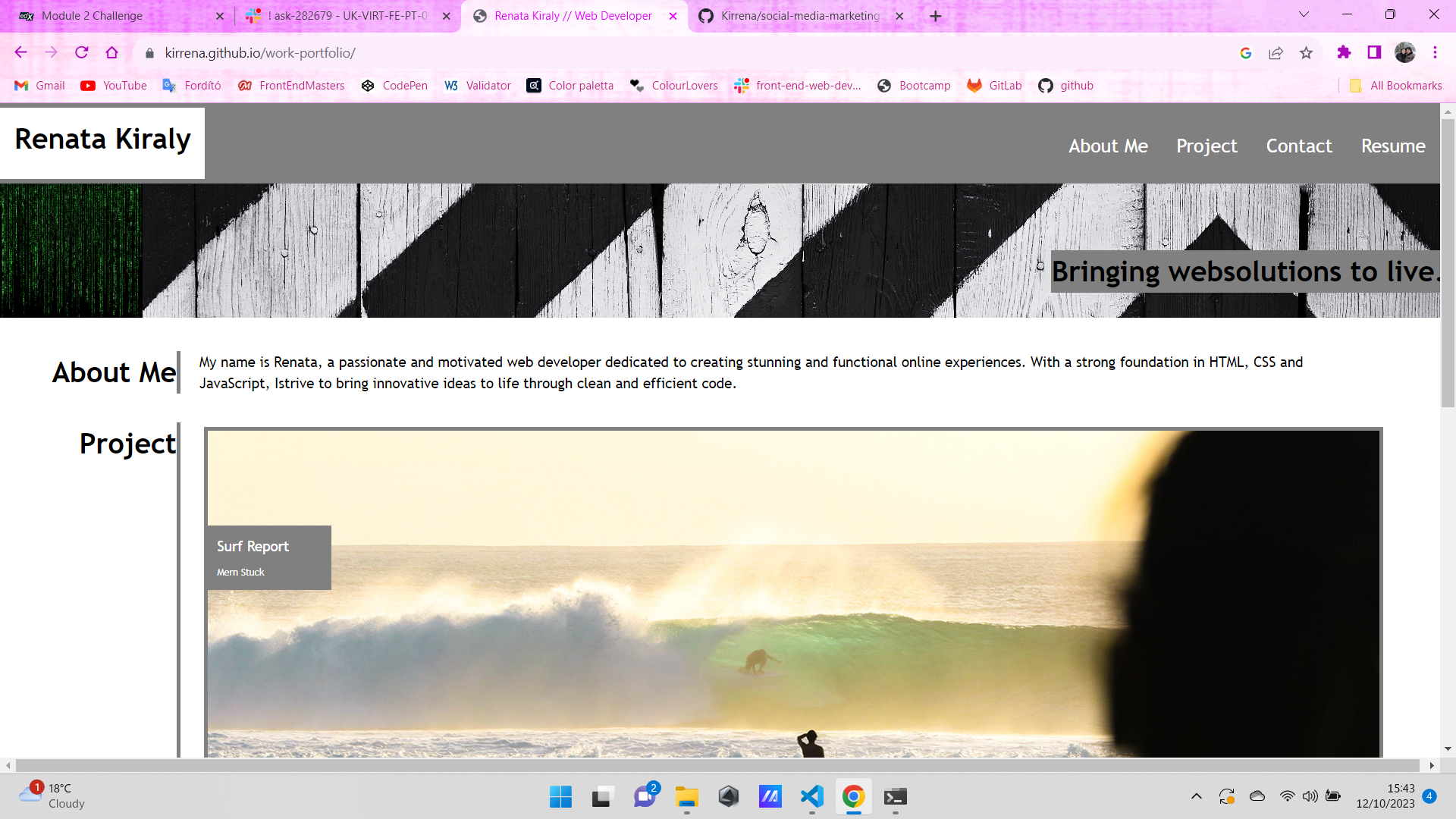Screen dimensions: 1456x819
Task: Switch to the Module 2 Challenge tab
Action: point(92,16)
